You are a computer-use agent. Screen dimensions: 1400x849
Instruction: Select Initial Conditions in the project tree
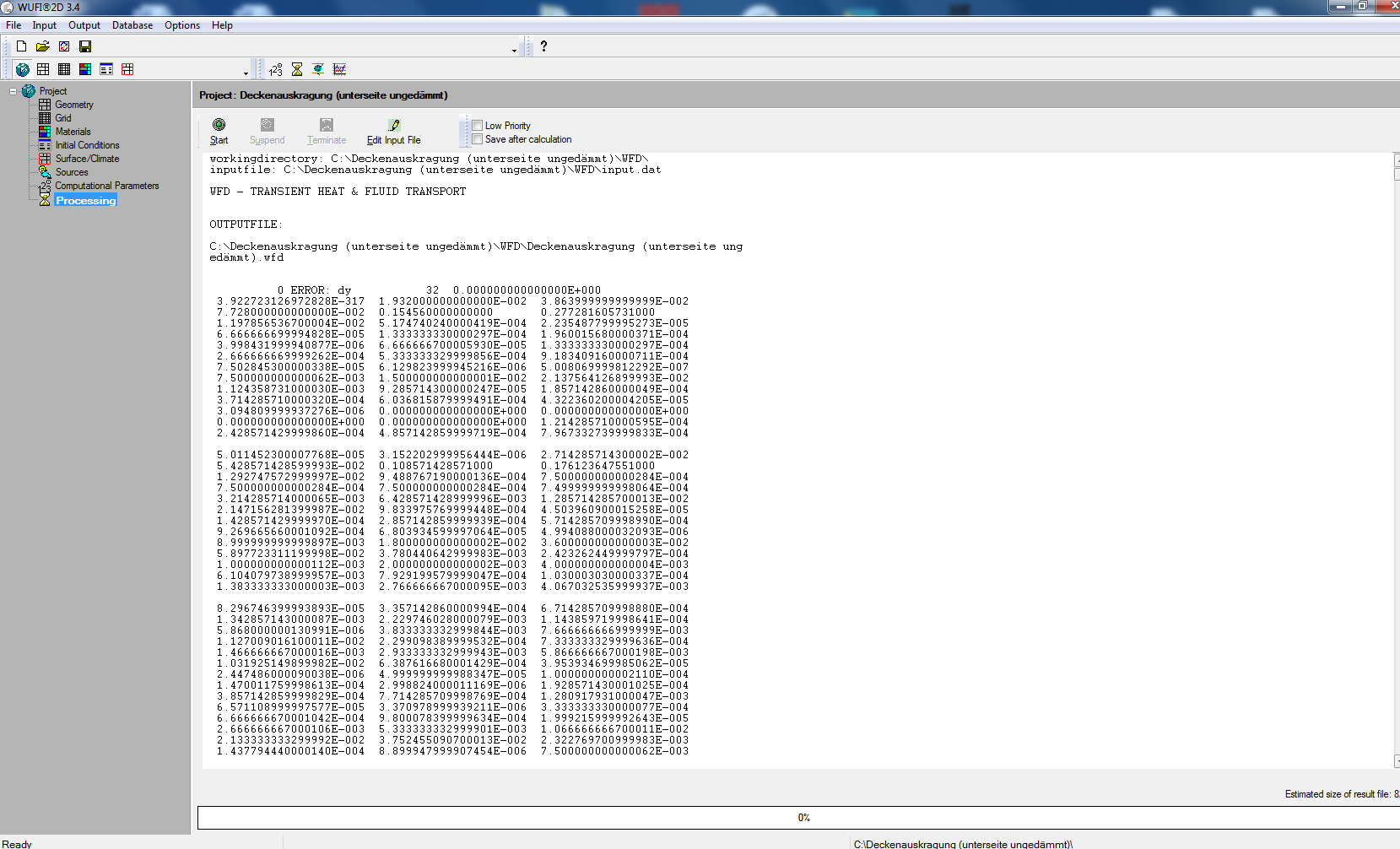pyautogui.click(x=87, y=145)
